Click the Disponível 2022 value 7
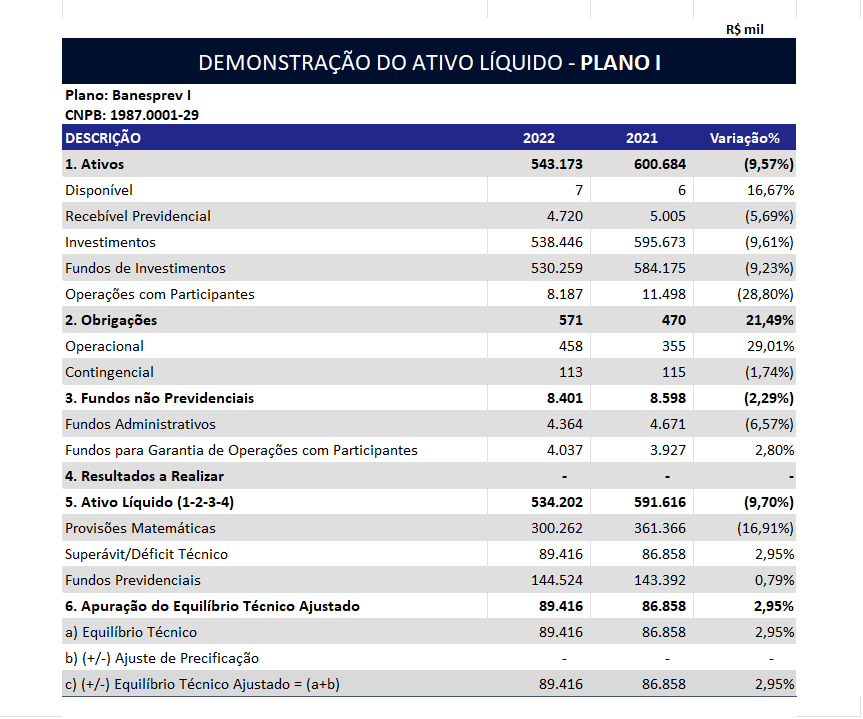Screen dimensions: 863x719 point(578,190)
